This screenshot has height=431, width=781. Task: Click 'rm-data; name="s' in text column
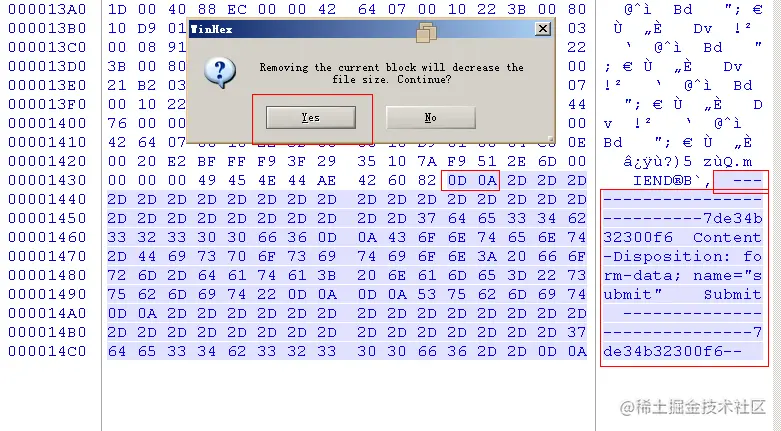click(x=682, y=276)
